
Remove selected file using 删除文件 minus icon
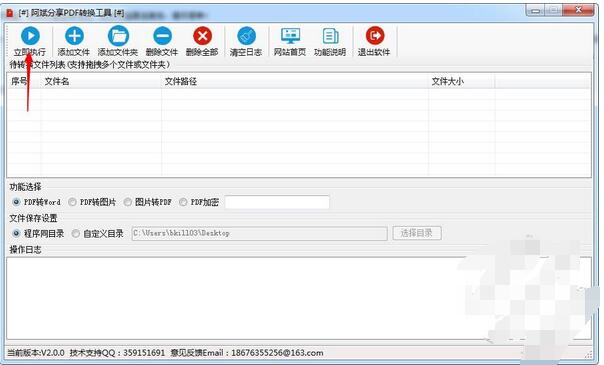coord(162,36)
